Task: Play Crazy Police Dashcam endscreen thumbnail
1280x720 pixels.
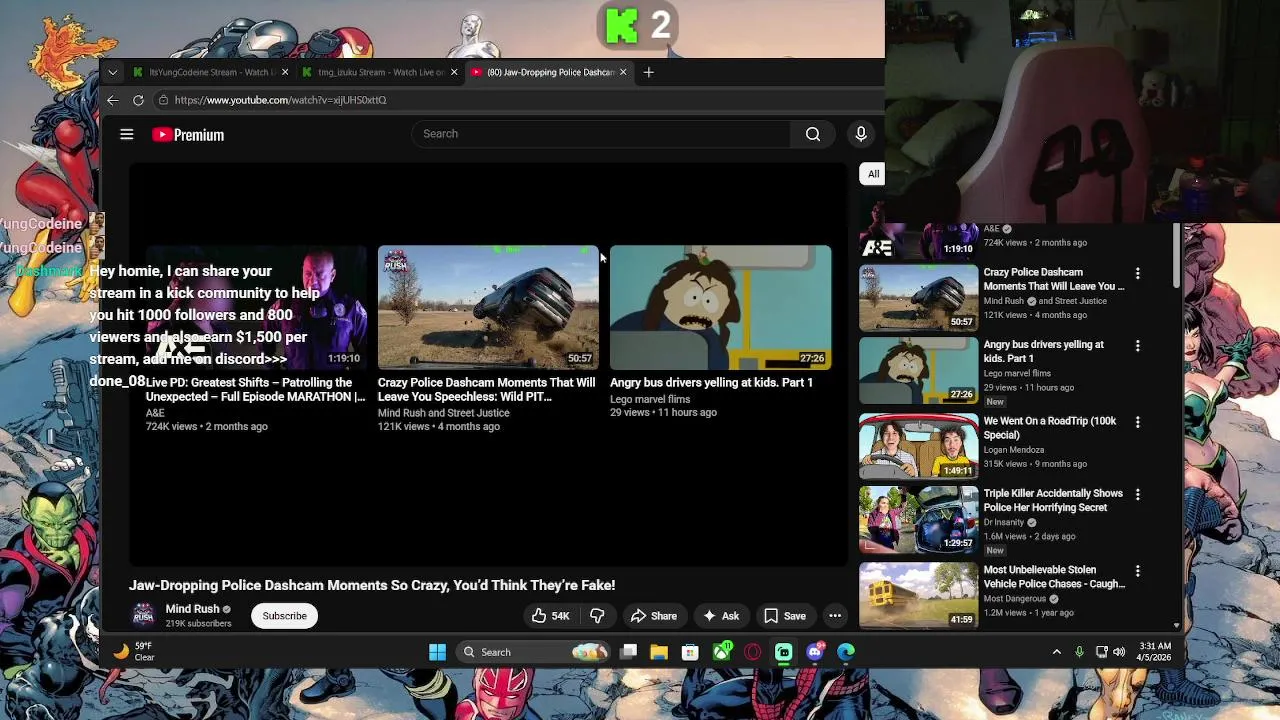Action: point(488,307)
